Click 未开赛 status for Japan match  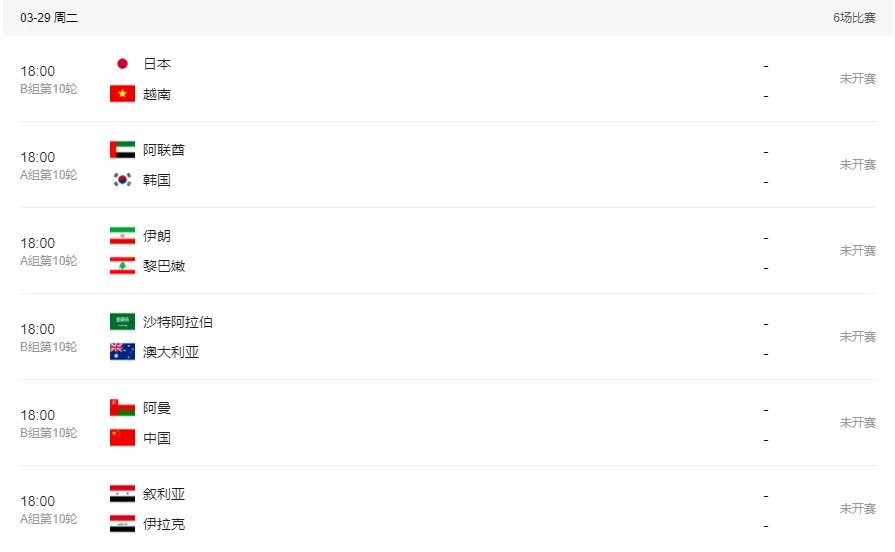click(857, 79)
